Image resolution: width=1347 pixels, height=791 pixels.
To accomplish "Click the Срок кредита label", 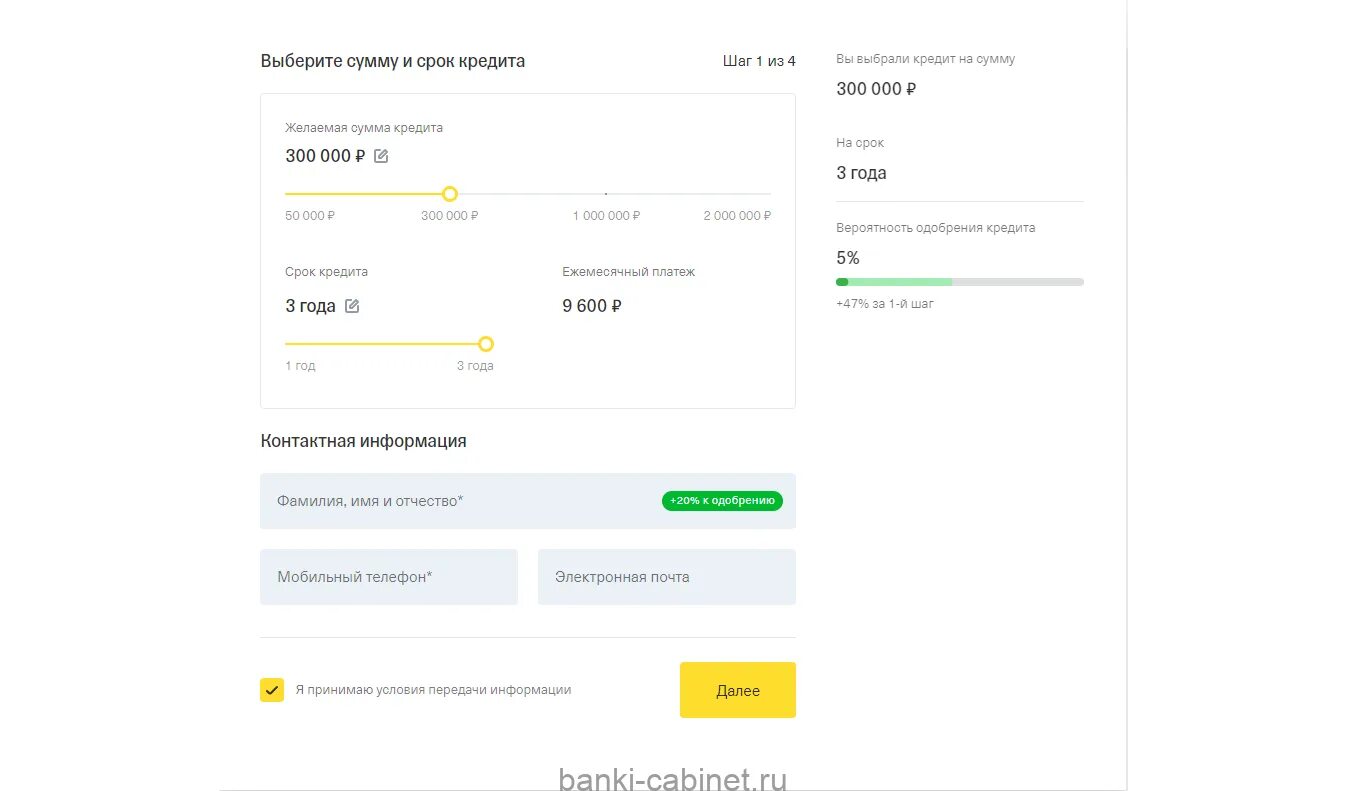I will coord(327,272).
